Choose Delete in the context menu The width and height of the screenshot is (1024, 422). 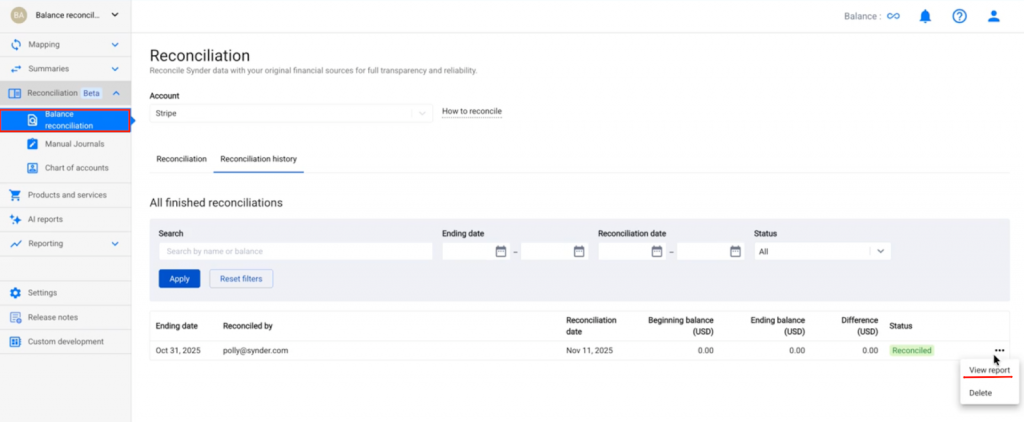[980, 393]
